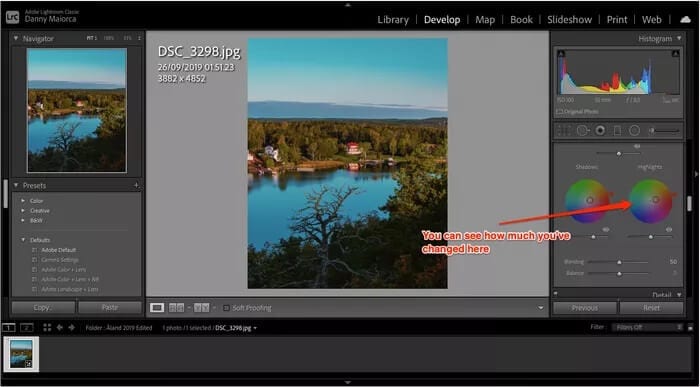
Task: Open the Book module
Action: (521, 20)
